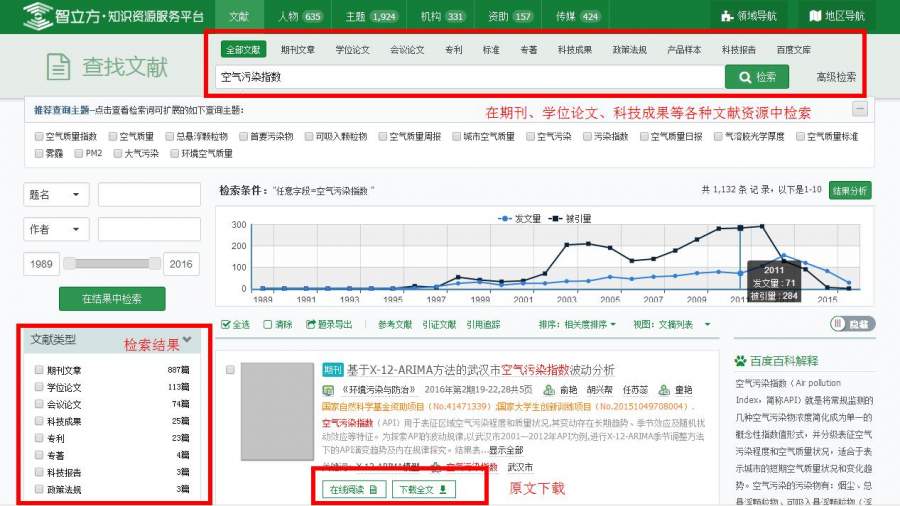Click author name 胡兴帮
Screen dimensions: 900x506
(599, 390)
